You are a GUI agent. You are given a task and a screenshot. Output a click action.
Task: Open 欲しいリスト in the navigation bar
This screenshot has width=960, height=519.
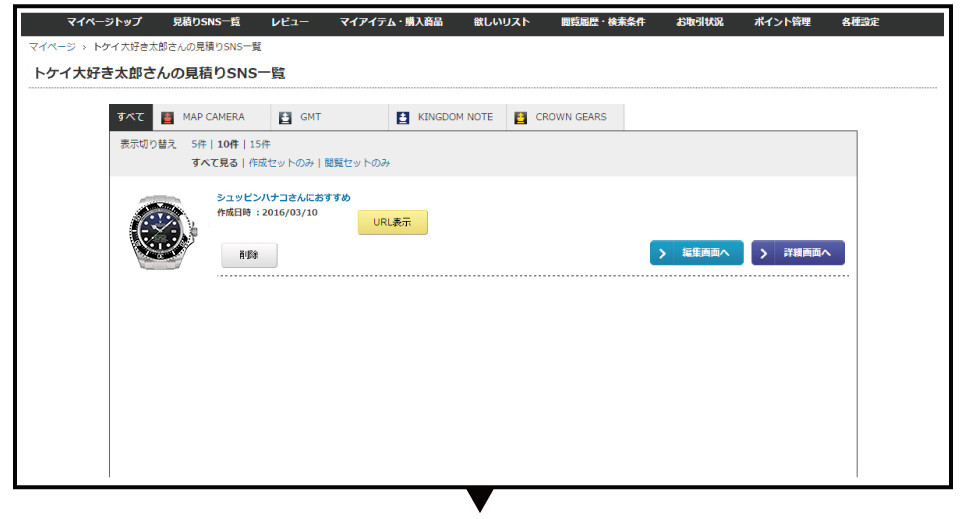(502, 22)
